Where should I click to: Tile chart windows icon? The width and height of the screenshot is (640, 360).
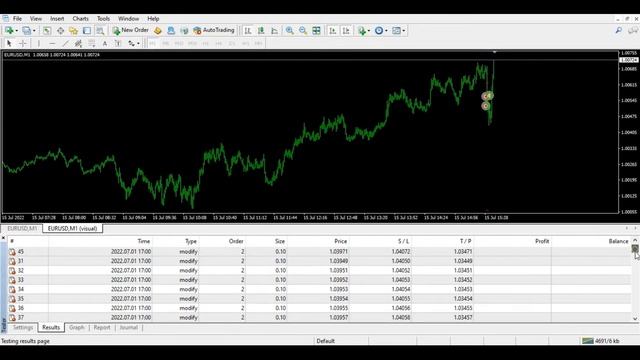[316, 31]
